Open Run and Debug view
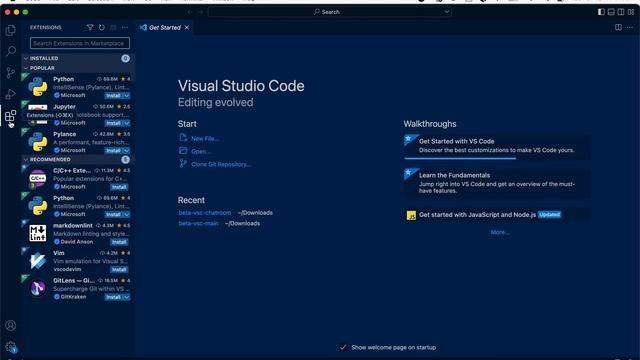640x360 pixels. coord(11,94)
